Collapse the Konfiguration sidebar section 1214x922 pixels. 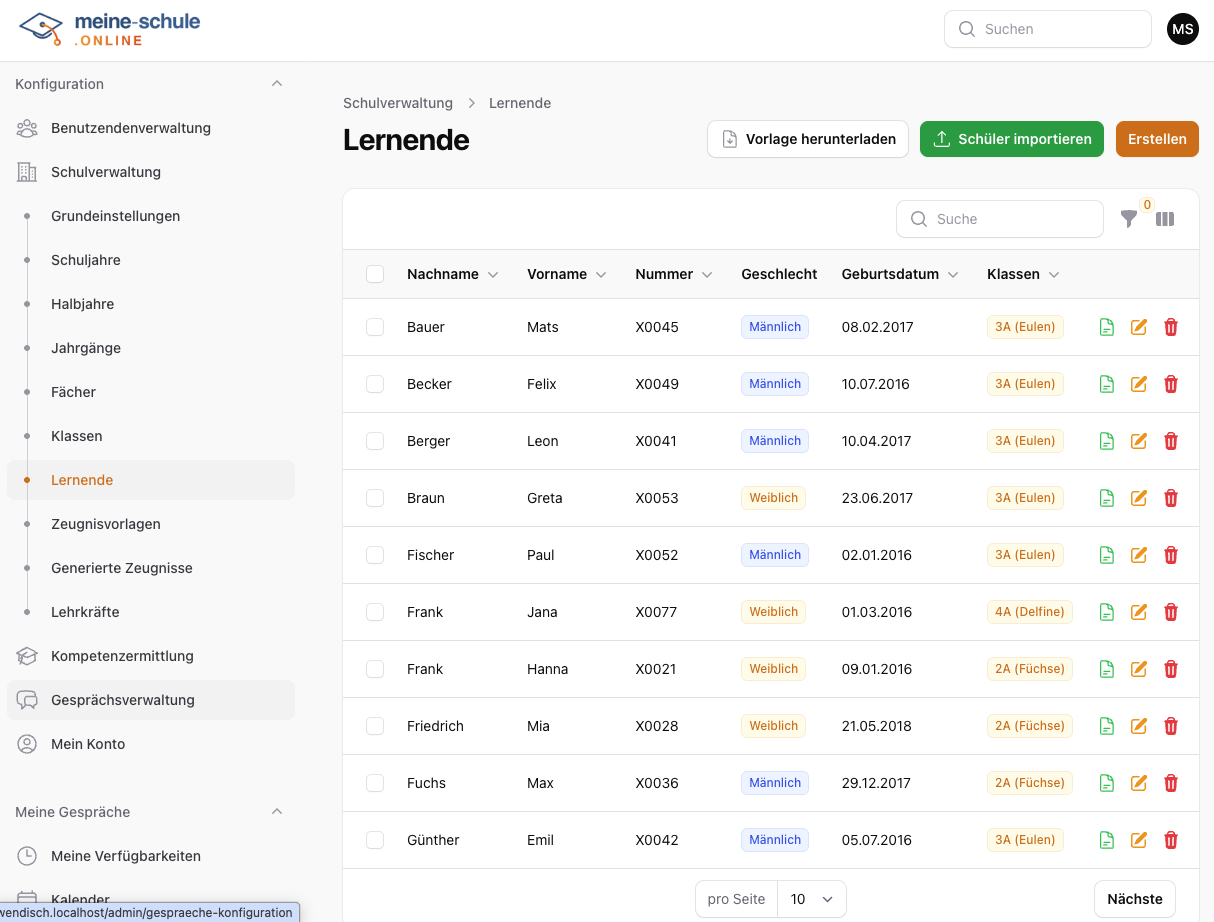click(x=277, y=84)
